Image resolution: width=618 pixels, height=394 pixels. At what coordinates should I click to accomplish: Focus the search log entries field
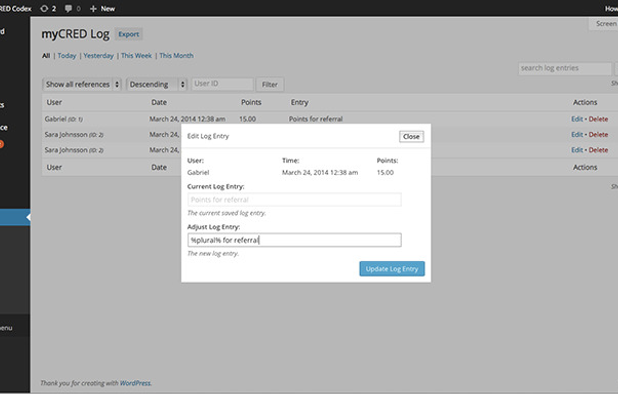tap(565, 68)
